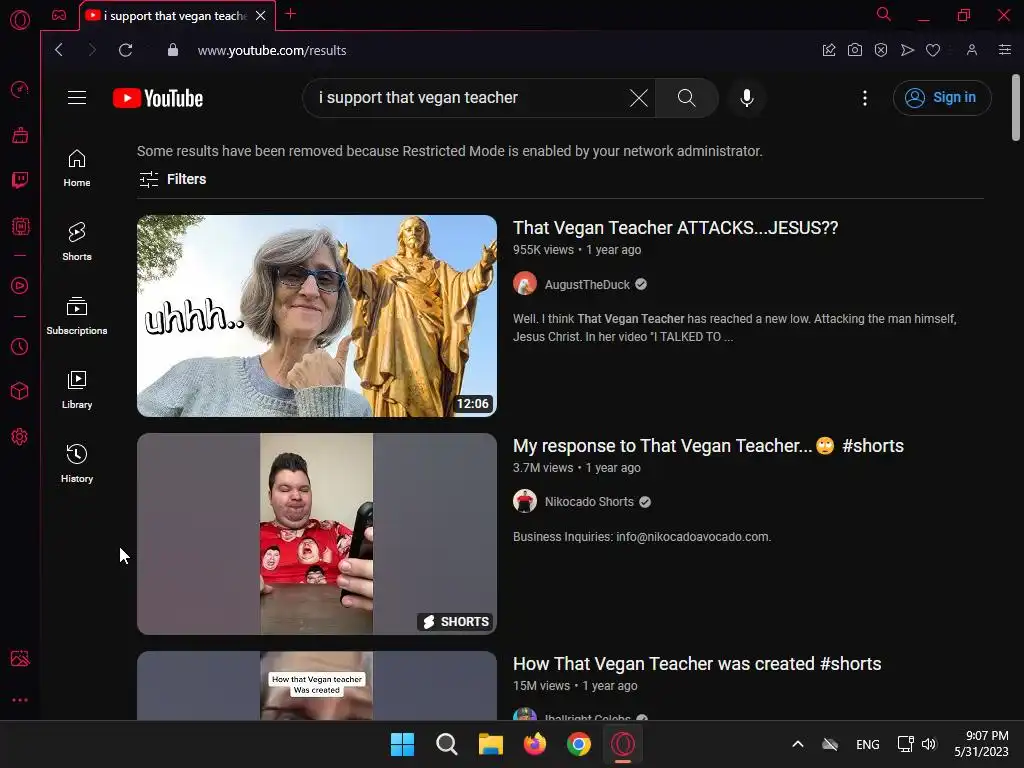Viewport: 1024px width, 768px height.
Task: Open the GX gamepad tab icon
Action: pyautogui.click(x=59, y=15)
